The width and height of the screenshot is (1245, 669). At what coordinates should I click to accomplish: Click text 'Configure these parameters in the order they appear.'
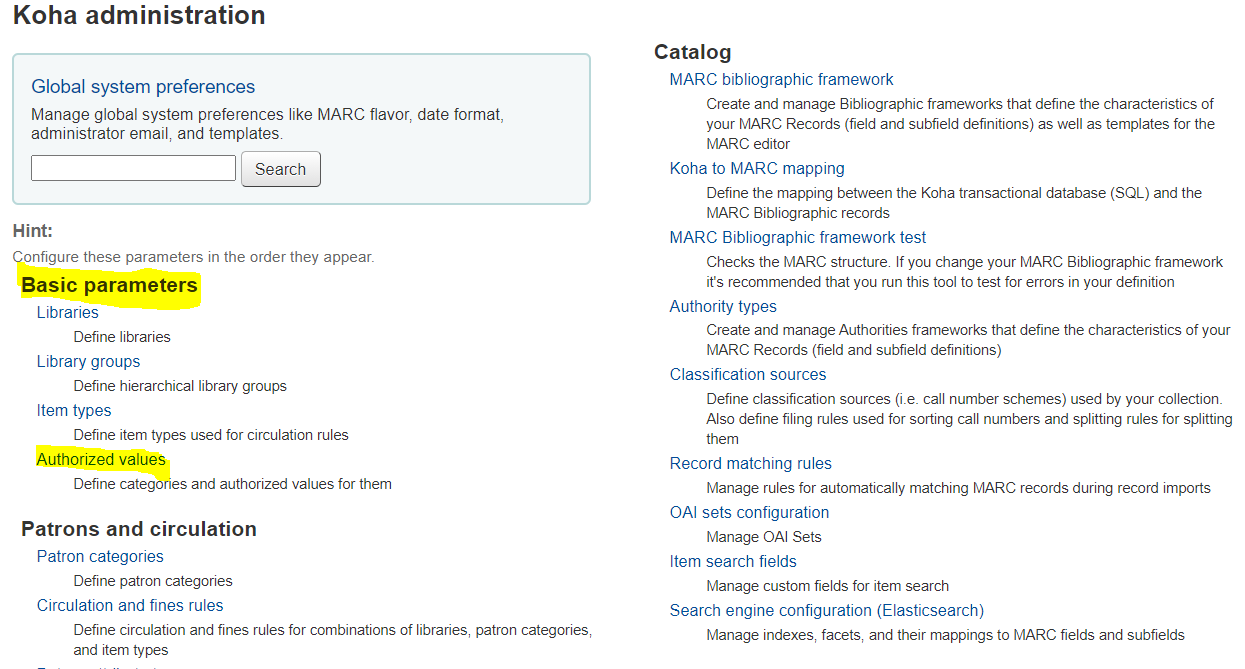[x=194, y=257]
